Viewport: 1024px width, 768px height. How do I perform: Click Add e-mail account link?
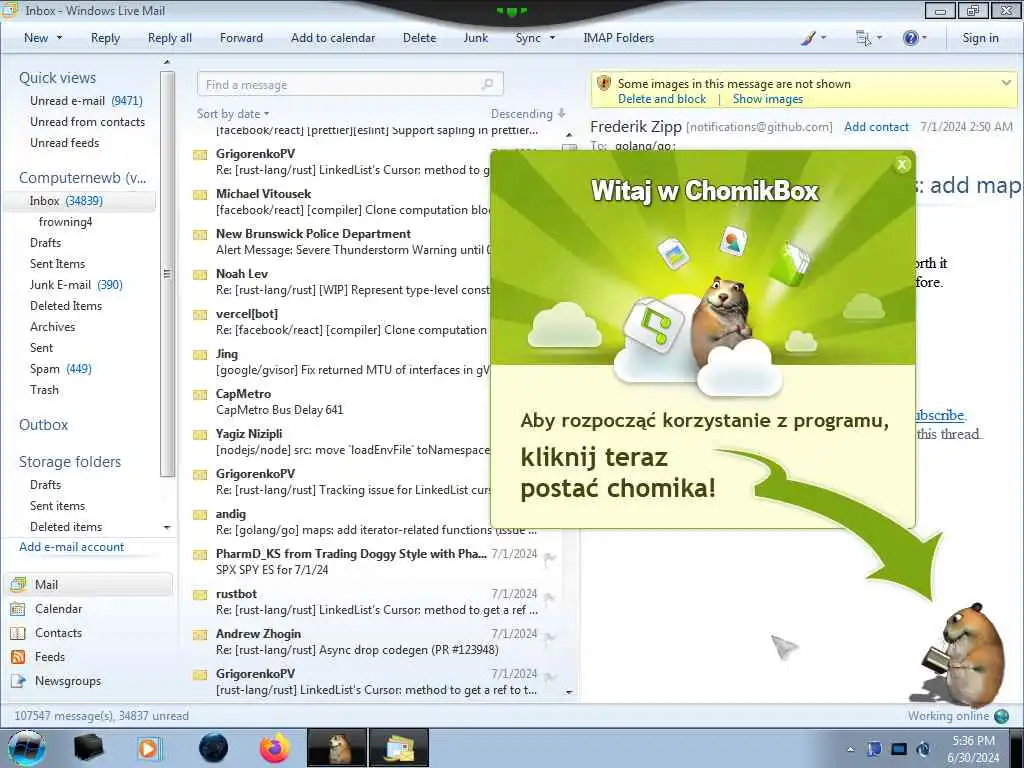click(71, 547)
